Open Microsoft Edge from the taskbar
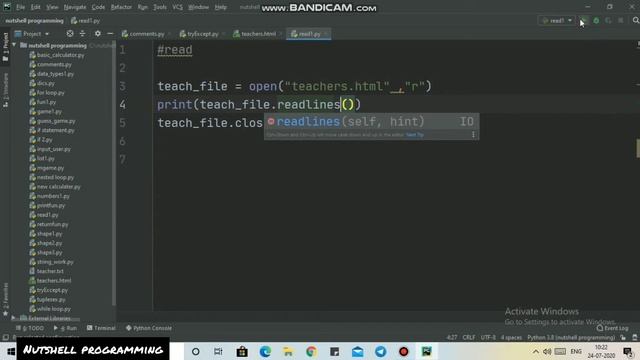The width and height of the screenshot is (640, 360). [x=265, y=351]
